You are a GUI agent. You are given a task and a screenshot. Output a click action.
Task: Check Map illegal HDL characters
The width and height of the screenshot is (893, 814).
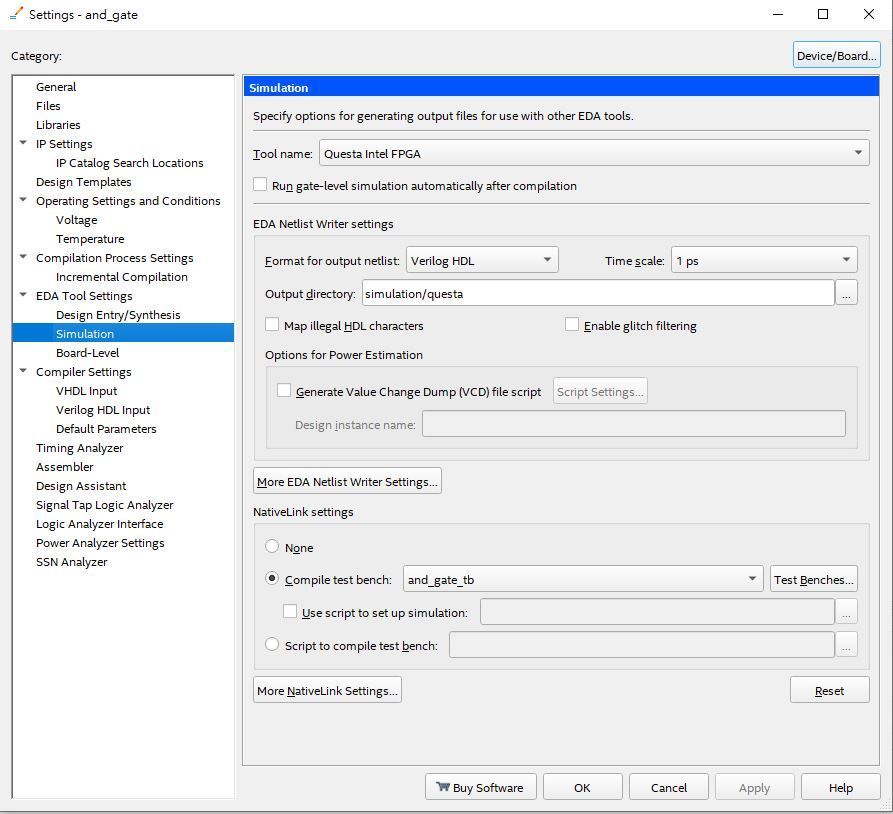(x=272, y=325)
